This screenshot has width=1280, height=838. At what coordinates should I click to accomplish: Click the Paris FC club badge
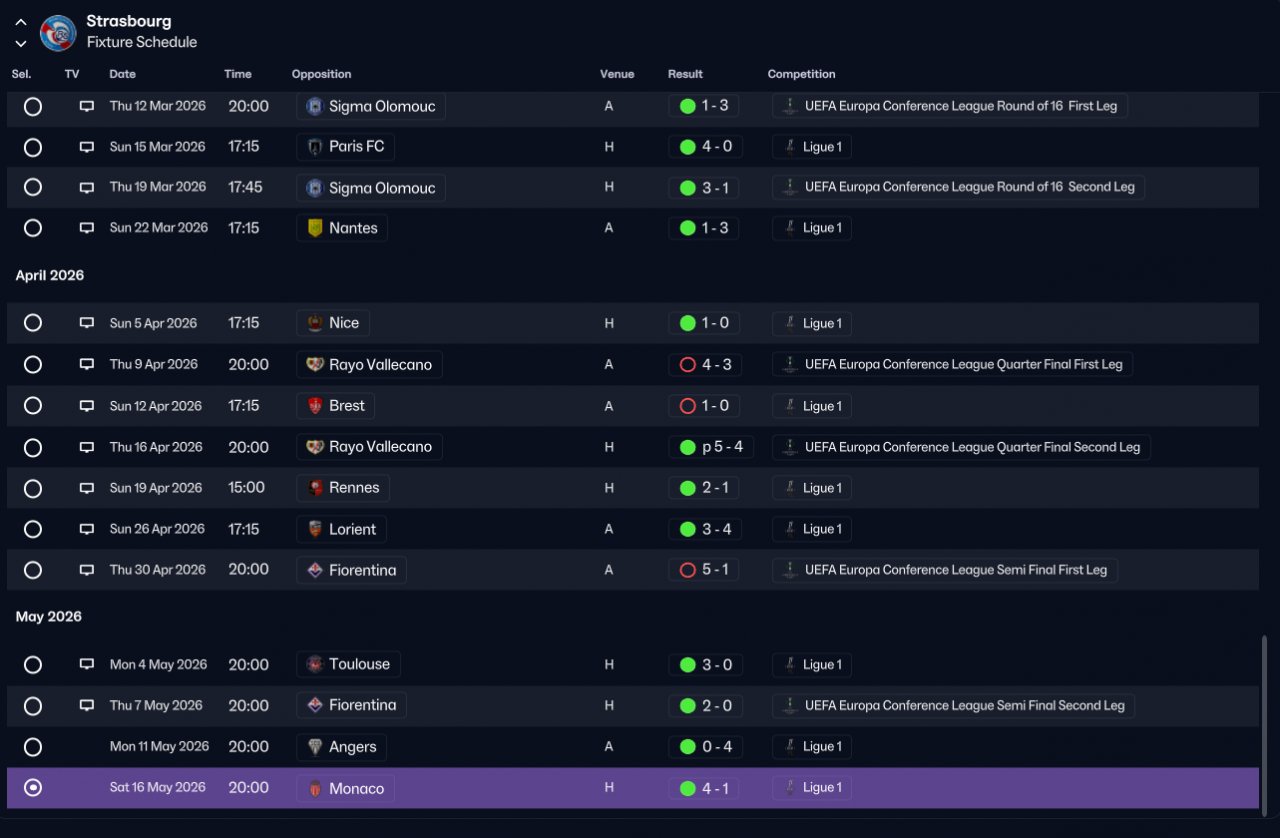pyautogui.click(x=315, y=147)
